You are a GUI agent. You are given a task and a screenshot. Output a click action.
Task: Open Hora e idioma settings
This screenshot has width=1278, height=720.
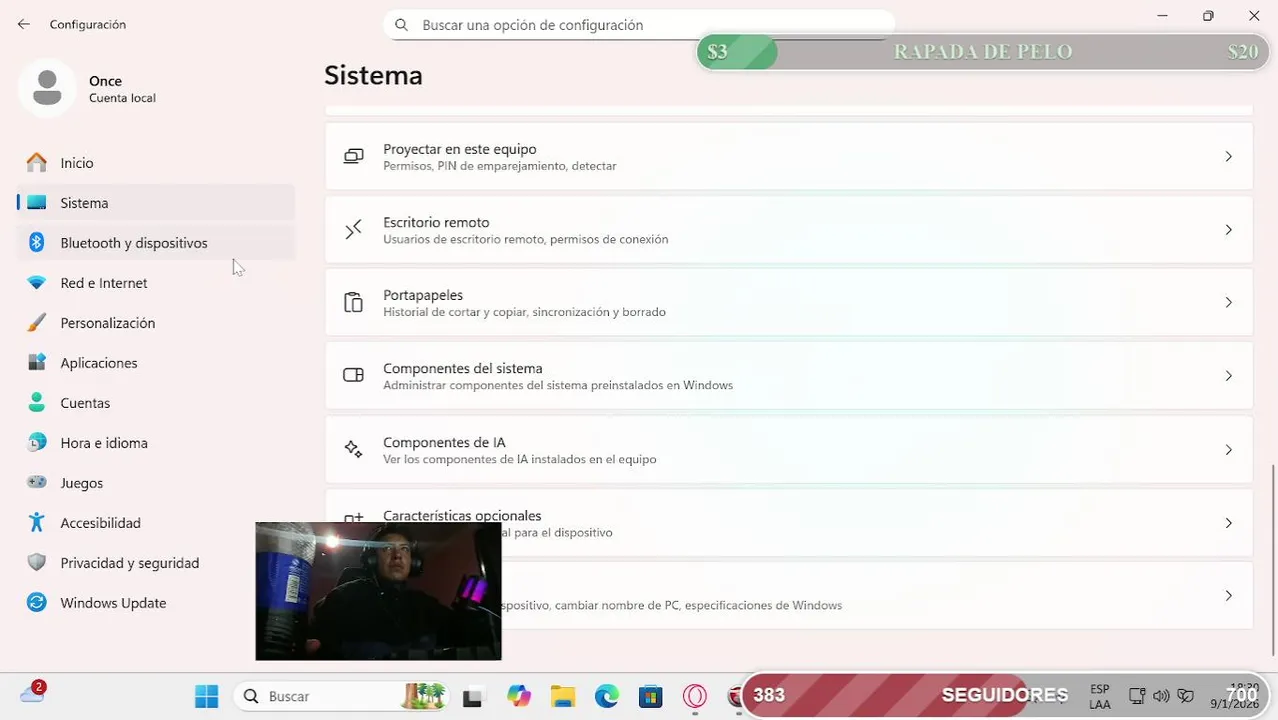pyautogui.click(x=156, y=443)
